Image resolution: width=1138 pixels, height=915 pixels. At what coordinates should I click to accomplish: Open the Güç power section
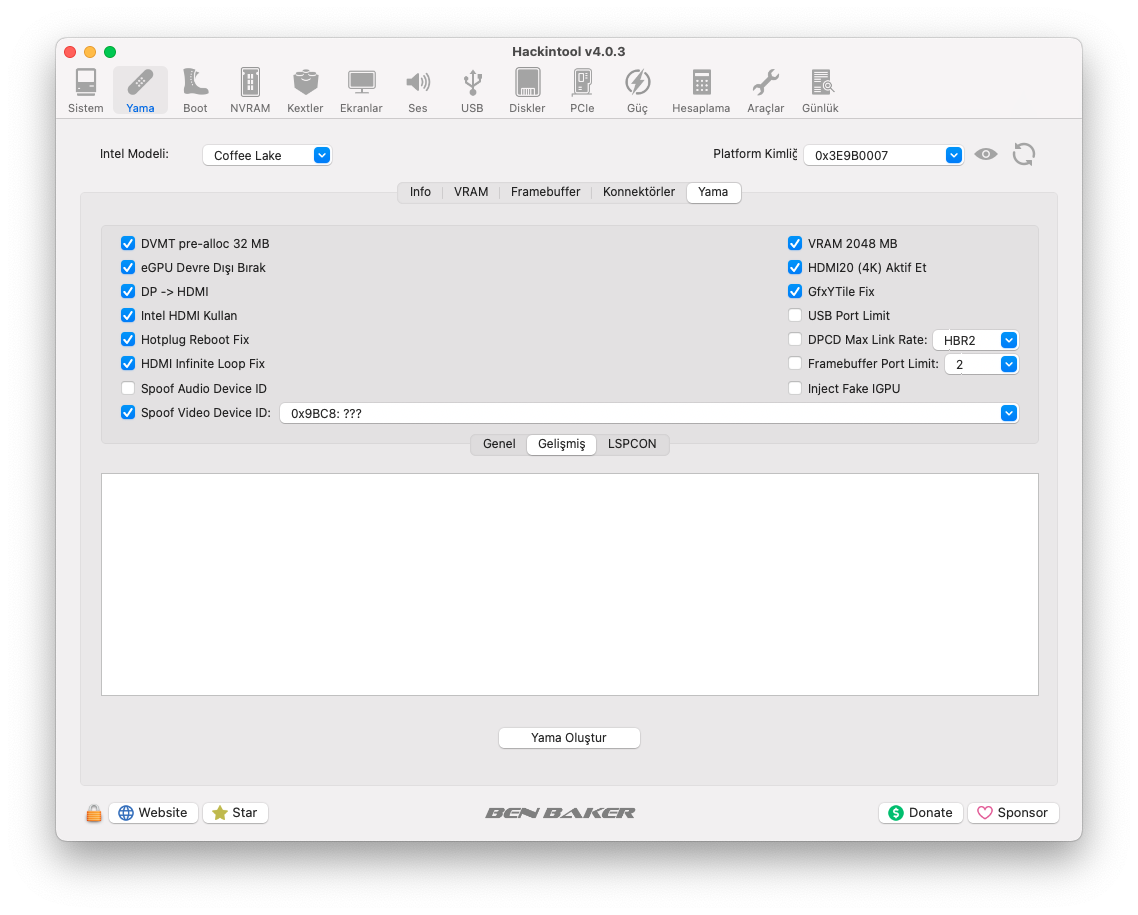(637, 90)
